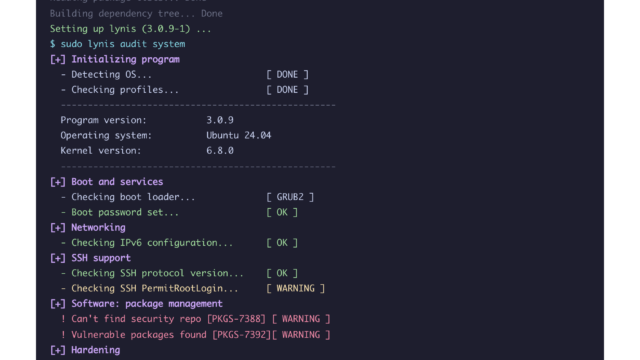Screen dimensions: 640x360
Task: Click the Ubuntu 24.04 operating system value
Action: (238, 136)
